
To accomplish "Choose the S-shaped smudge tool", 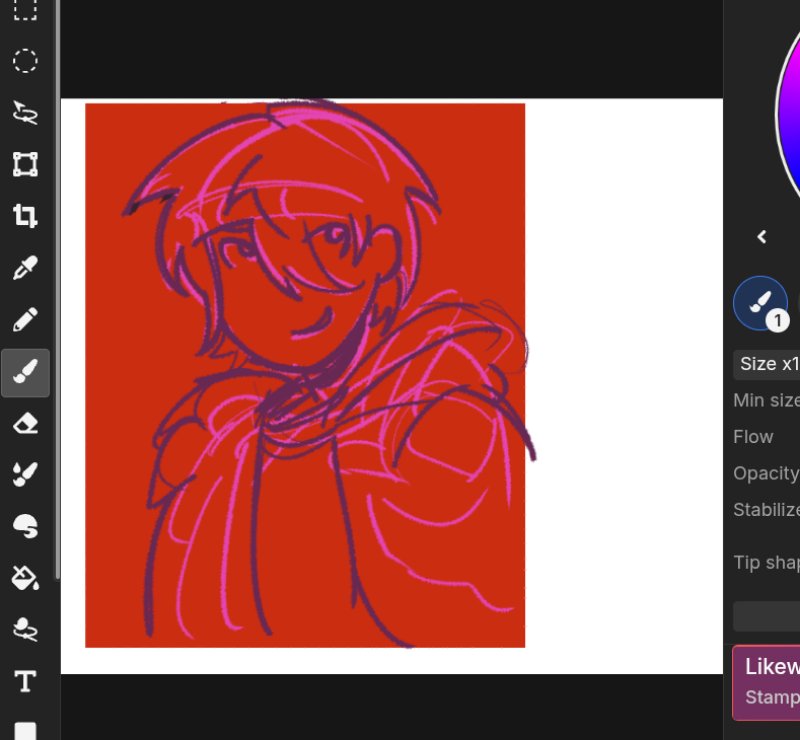I will click(25, 527).
